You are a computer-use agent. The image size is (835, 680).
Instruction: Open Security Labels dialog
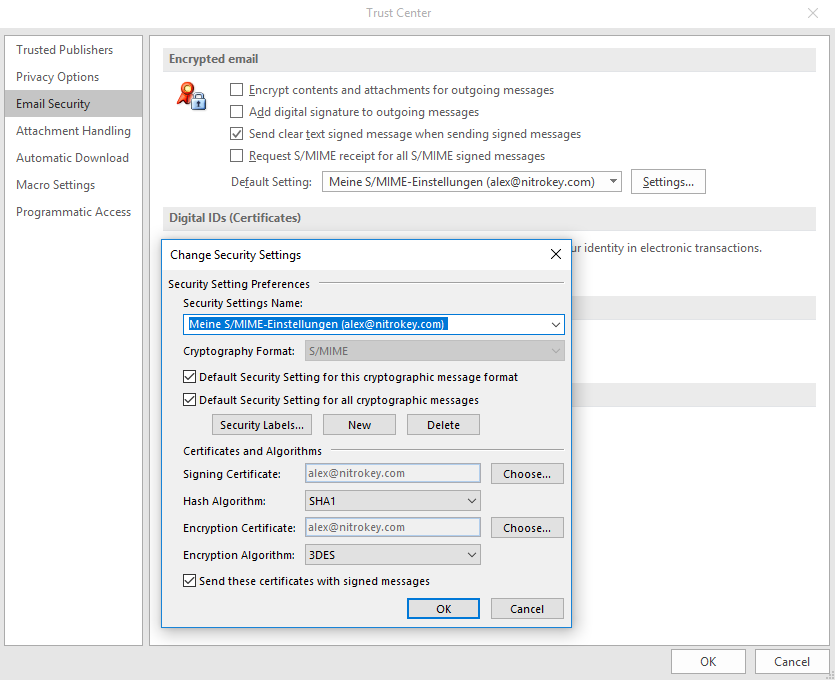(262, 425)
